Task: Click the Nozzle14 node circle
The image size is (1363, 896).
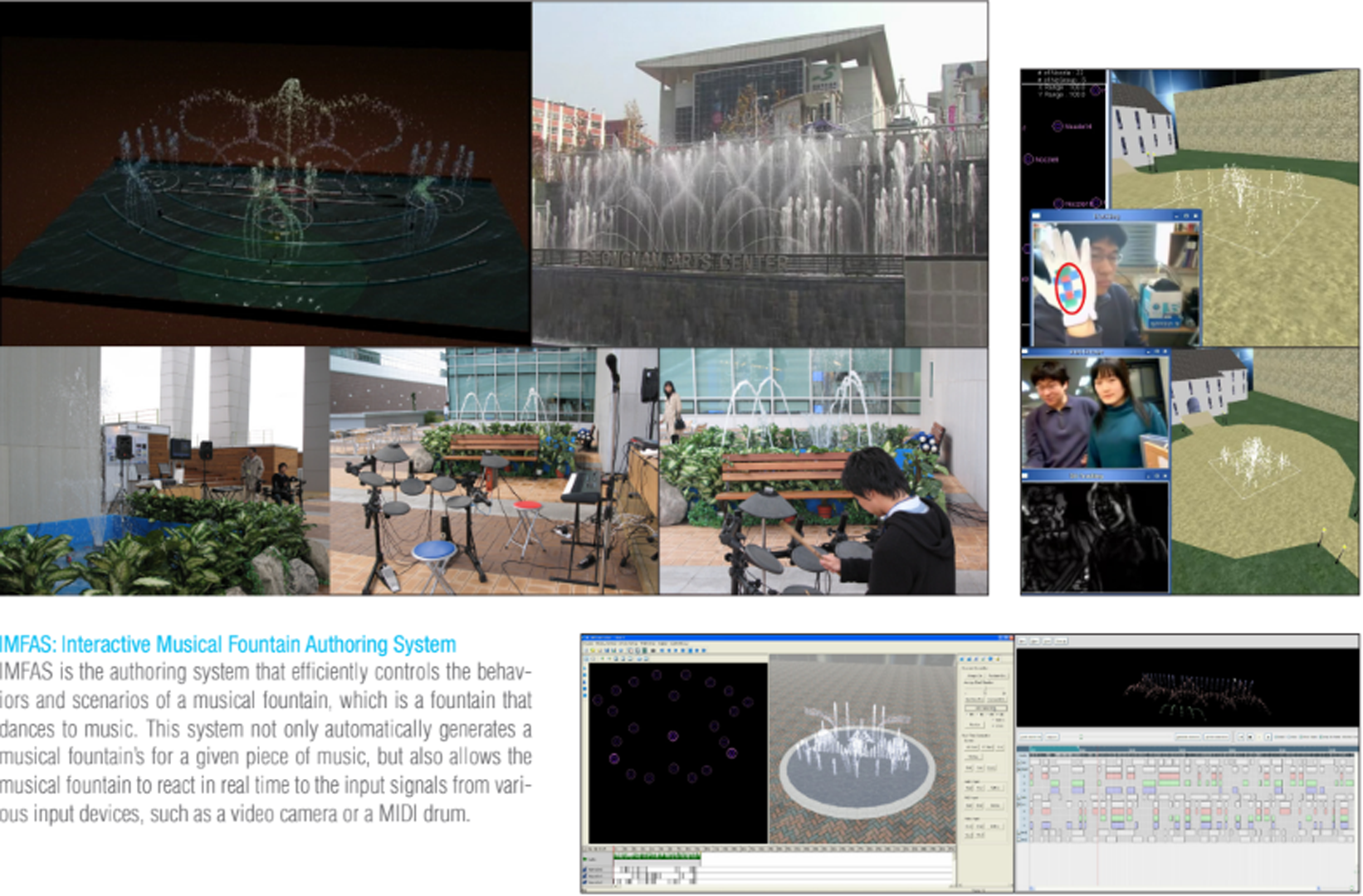Action: click(x=1058, y=126)
